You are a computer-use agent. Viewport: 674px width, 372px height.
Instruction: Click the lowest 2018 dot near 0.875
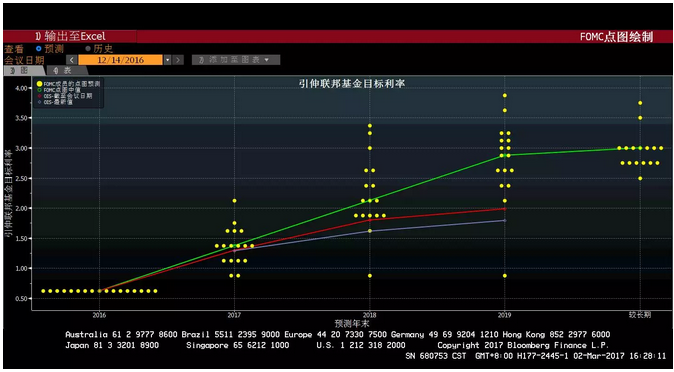370,276
